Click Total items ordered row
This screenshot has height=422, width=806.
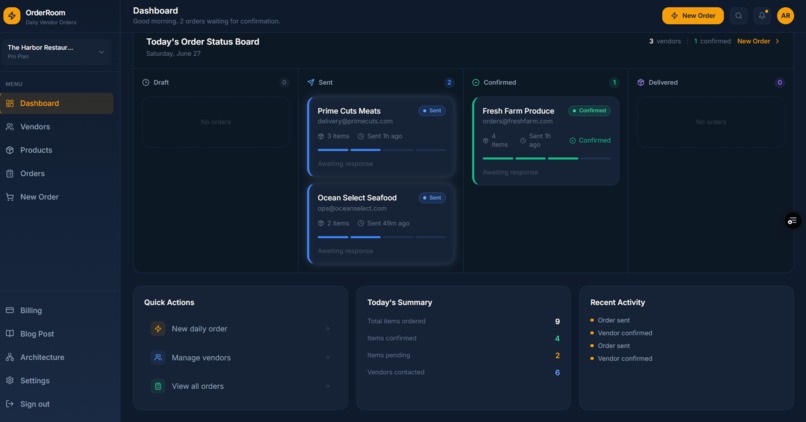pos(463,321)
